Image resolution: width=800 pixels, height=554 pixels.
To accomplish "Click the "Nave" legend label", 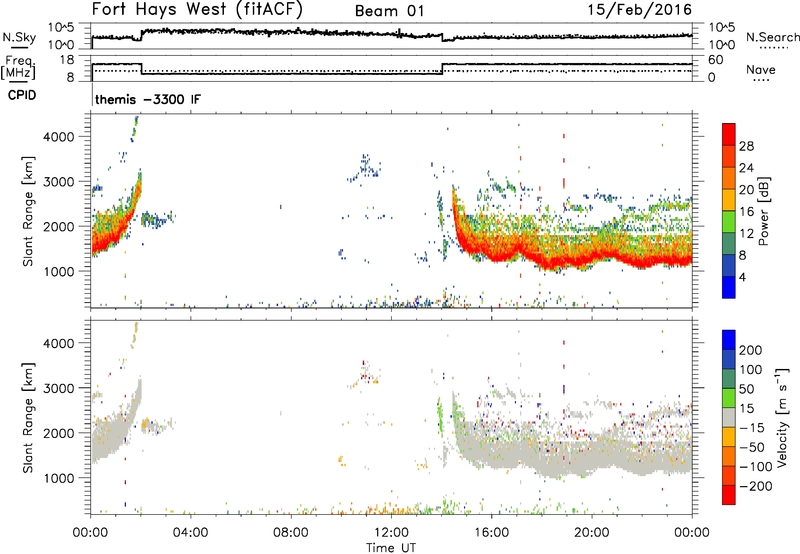I will 761,69.
